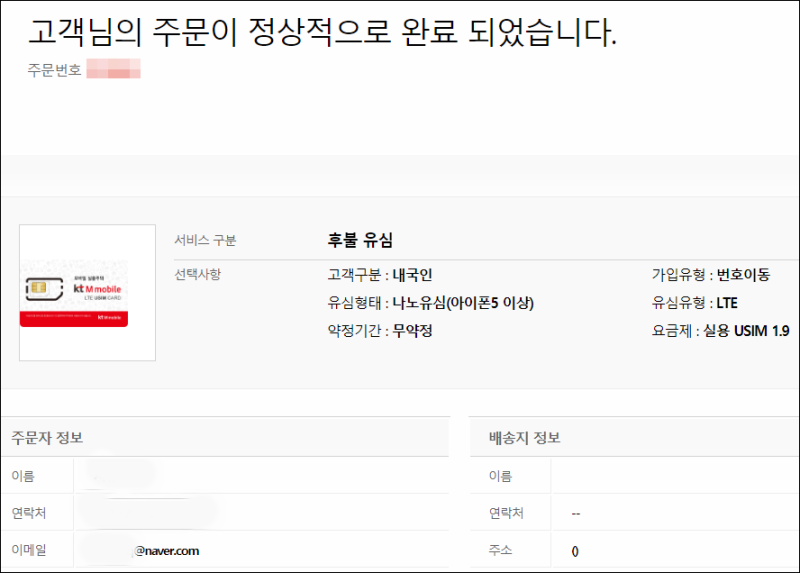Click the 연락처 label under 주문자 정보
The width and height of the screenshot is (800, 573).
coord(29,513)
